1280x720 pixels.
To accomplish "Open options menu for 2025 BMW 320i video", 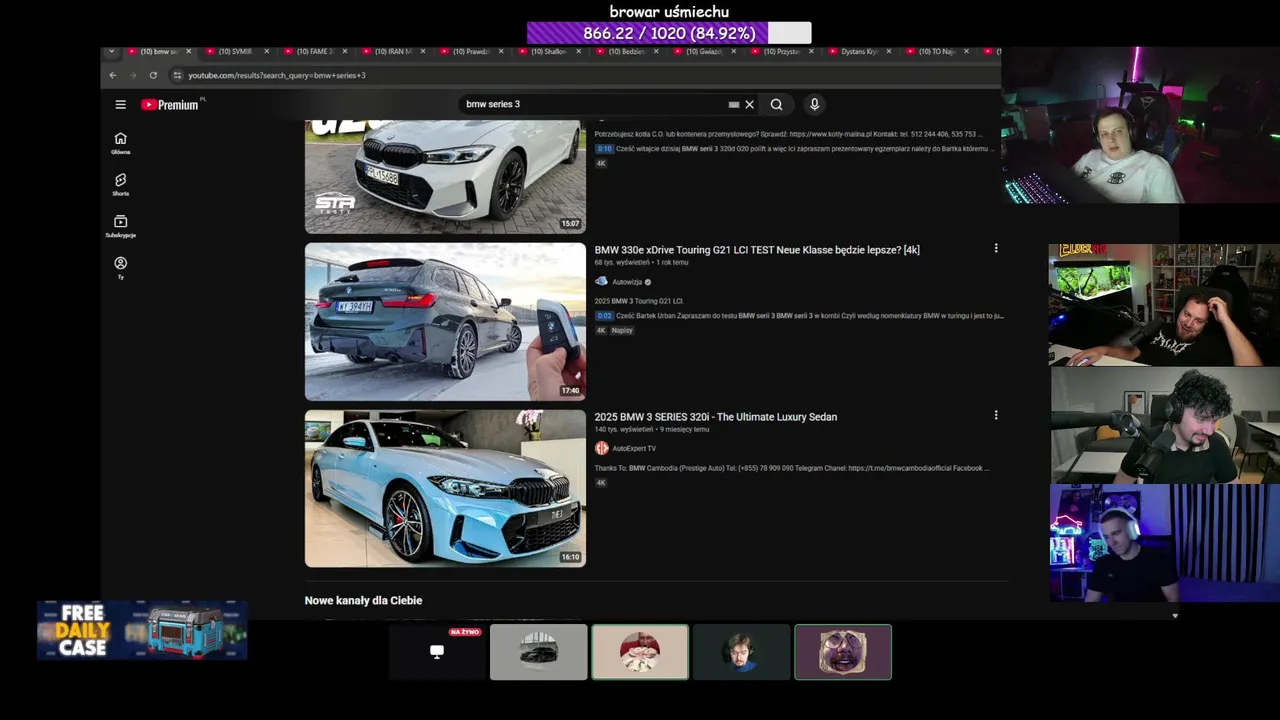I will coord(995,415).
